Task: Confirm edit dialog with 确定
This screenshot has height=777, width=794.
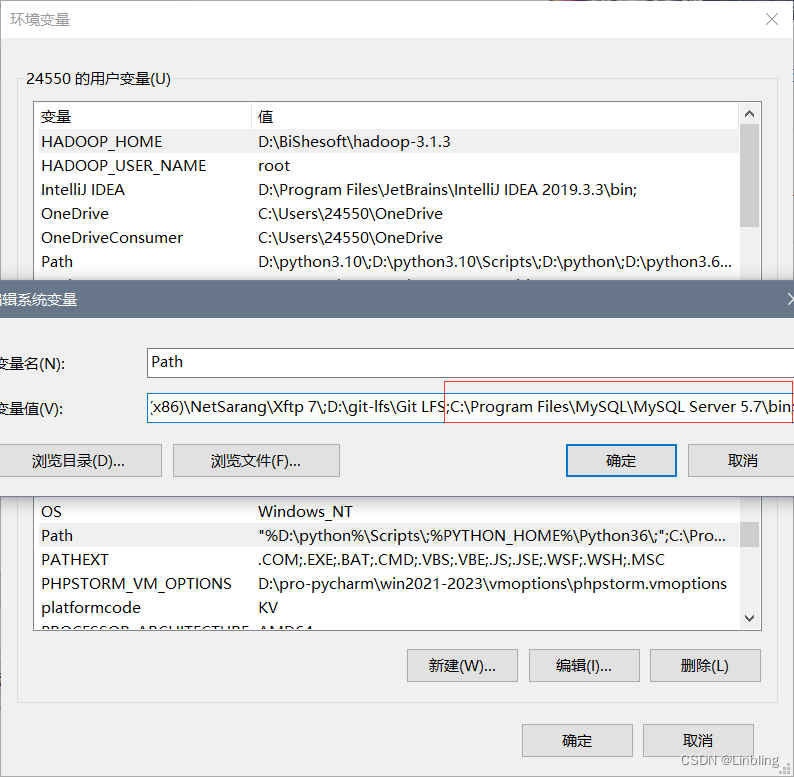Action: coord(621,460)
